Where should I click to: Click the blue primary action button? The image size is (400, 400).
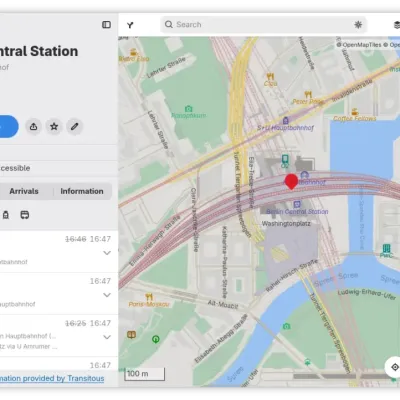pyautogui.click(x=7, y=127)
